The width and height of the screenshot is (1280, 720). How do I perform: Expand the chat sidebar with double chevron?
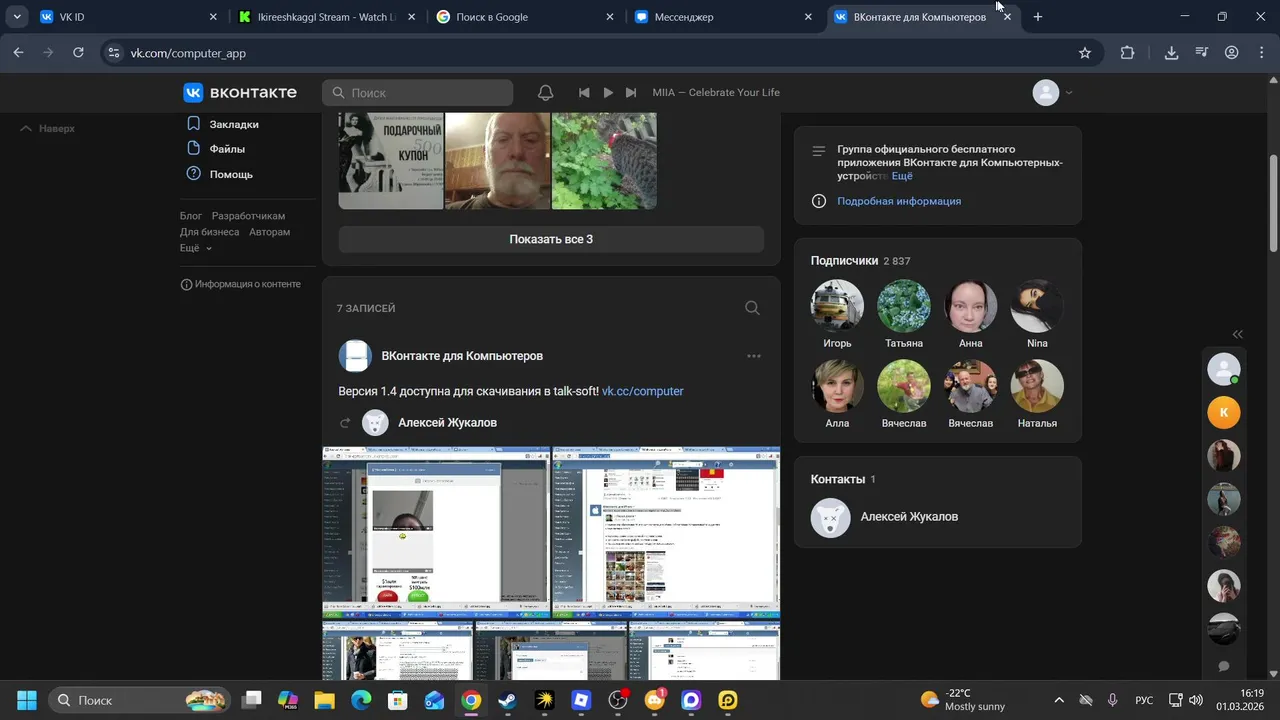[1238, 335]
